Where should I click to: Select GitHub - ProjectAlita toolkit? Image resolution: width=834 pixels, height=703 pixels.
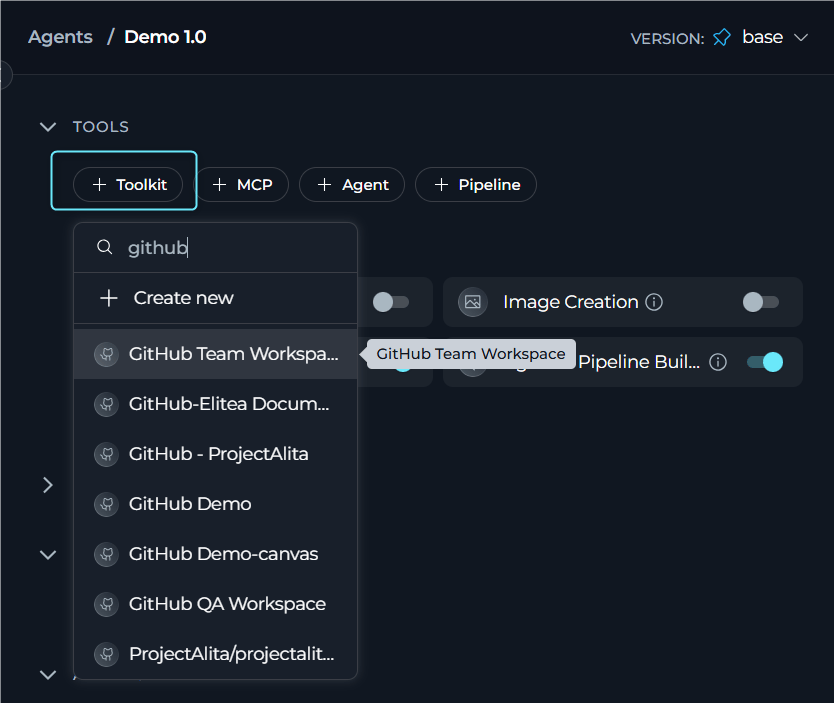(x=215, y=454)
